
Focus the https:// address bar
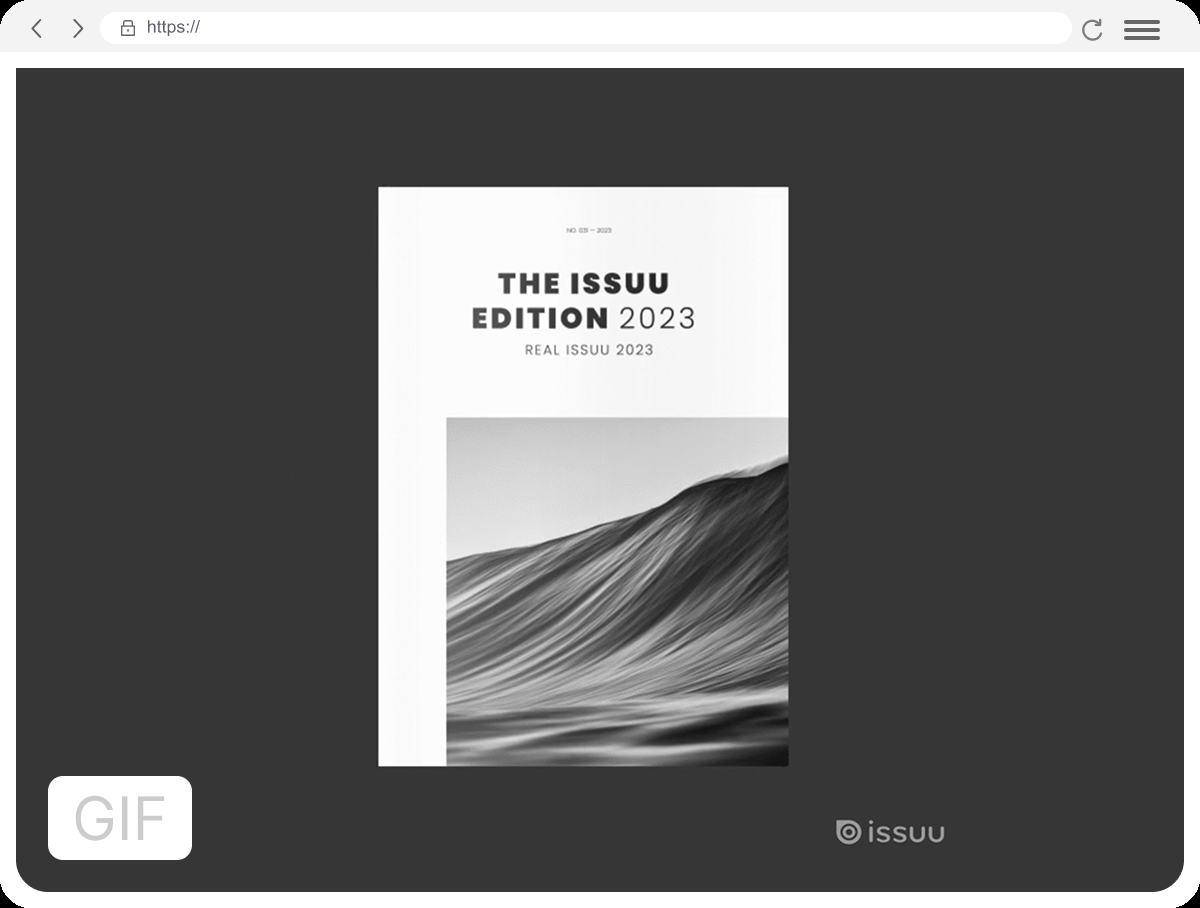[585, 28]
